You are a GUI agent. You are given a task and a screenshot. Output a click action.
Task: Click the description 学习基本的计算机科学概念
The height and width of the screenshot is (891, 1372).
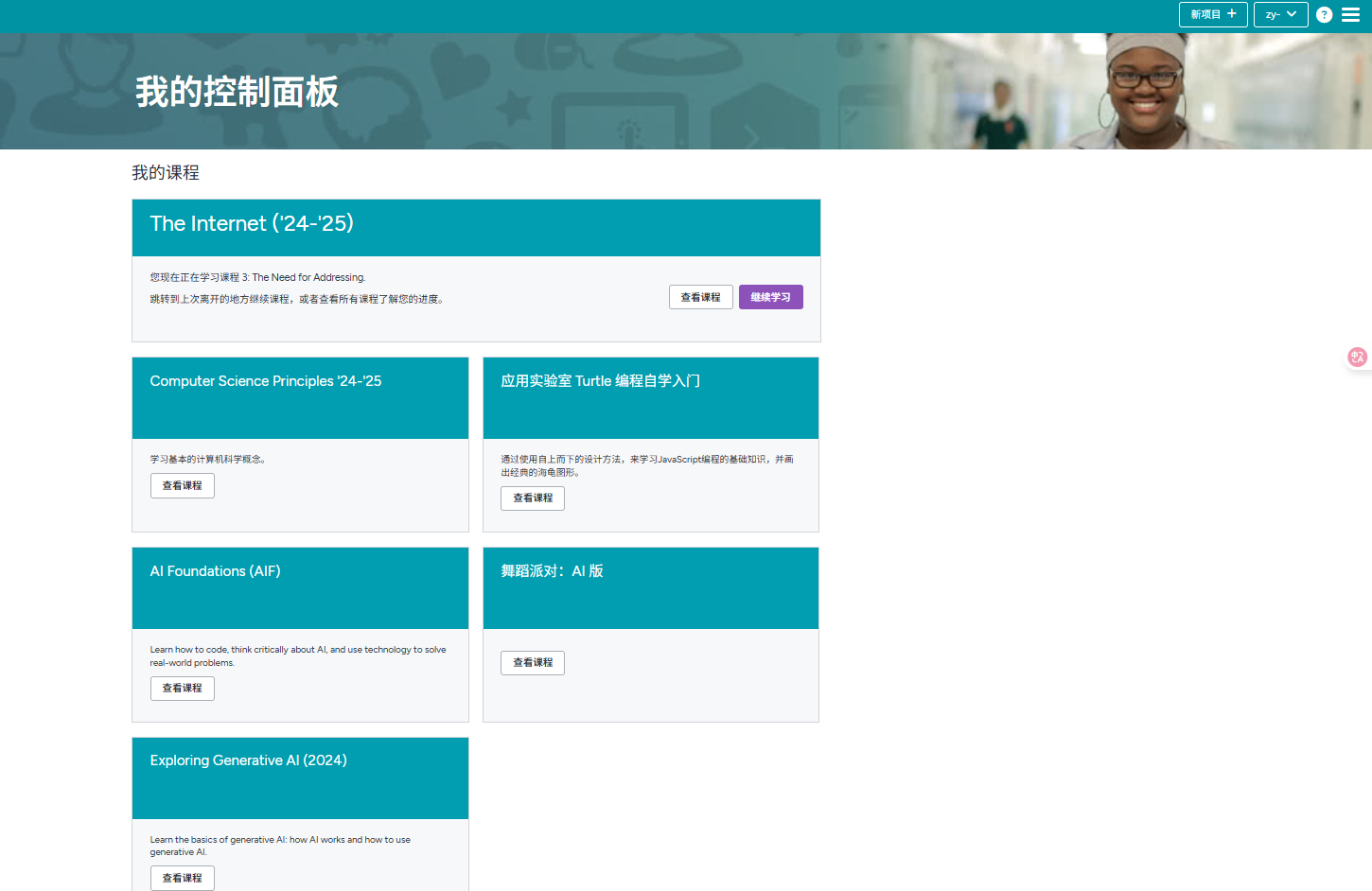(x=209, y=460)
